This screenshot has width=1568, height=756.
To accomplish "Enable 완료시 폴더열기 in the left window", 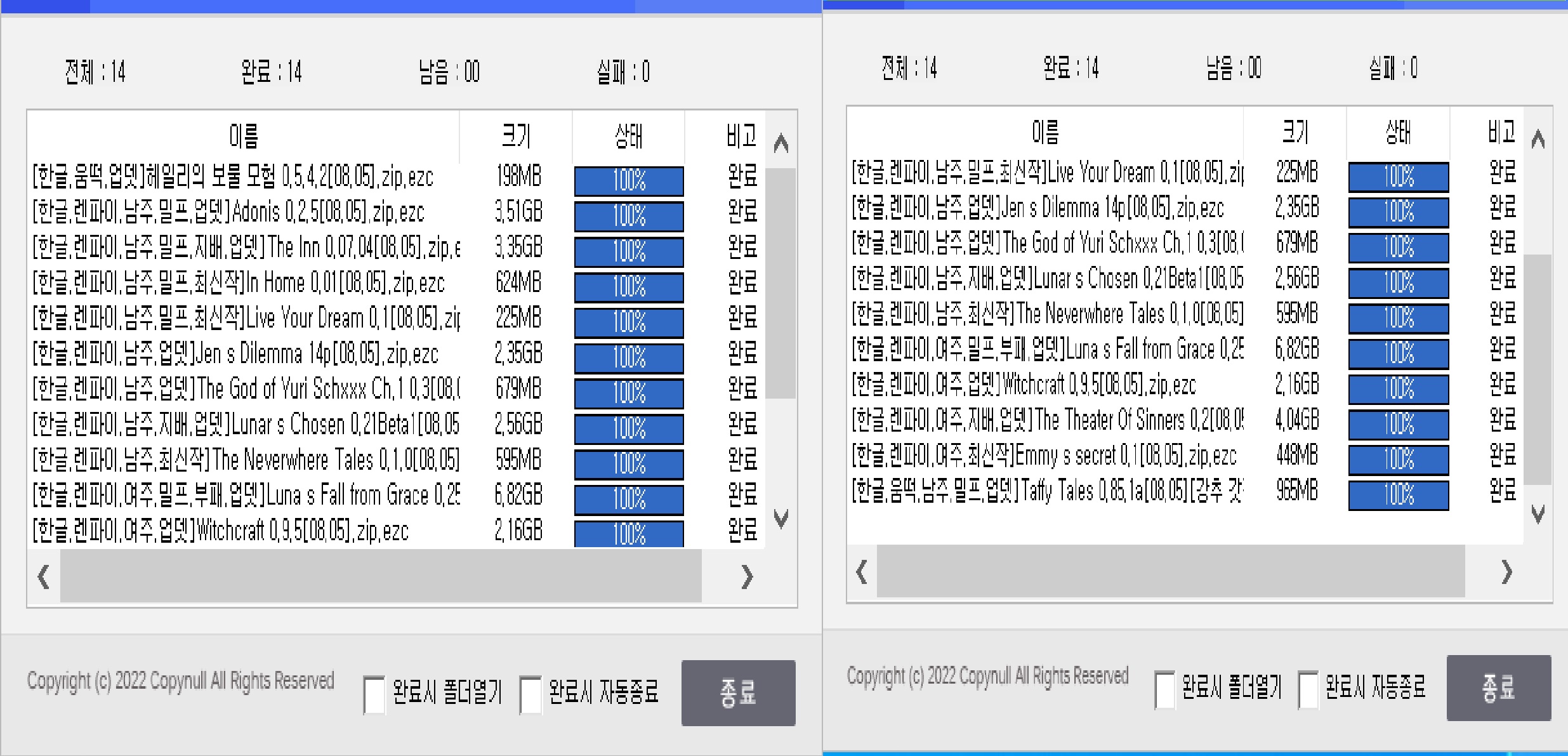I will pyautogui.click(x=376, y=693).
